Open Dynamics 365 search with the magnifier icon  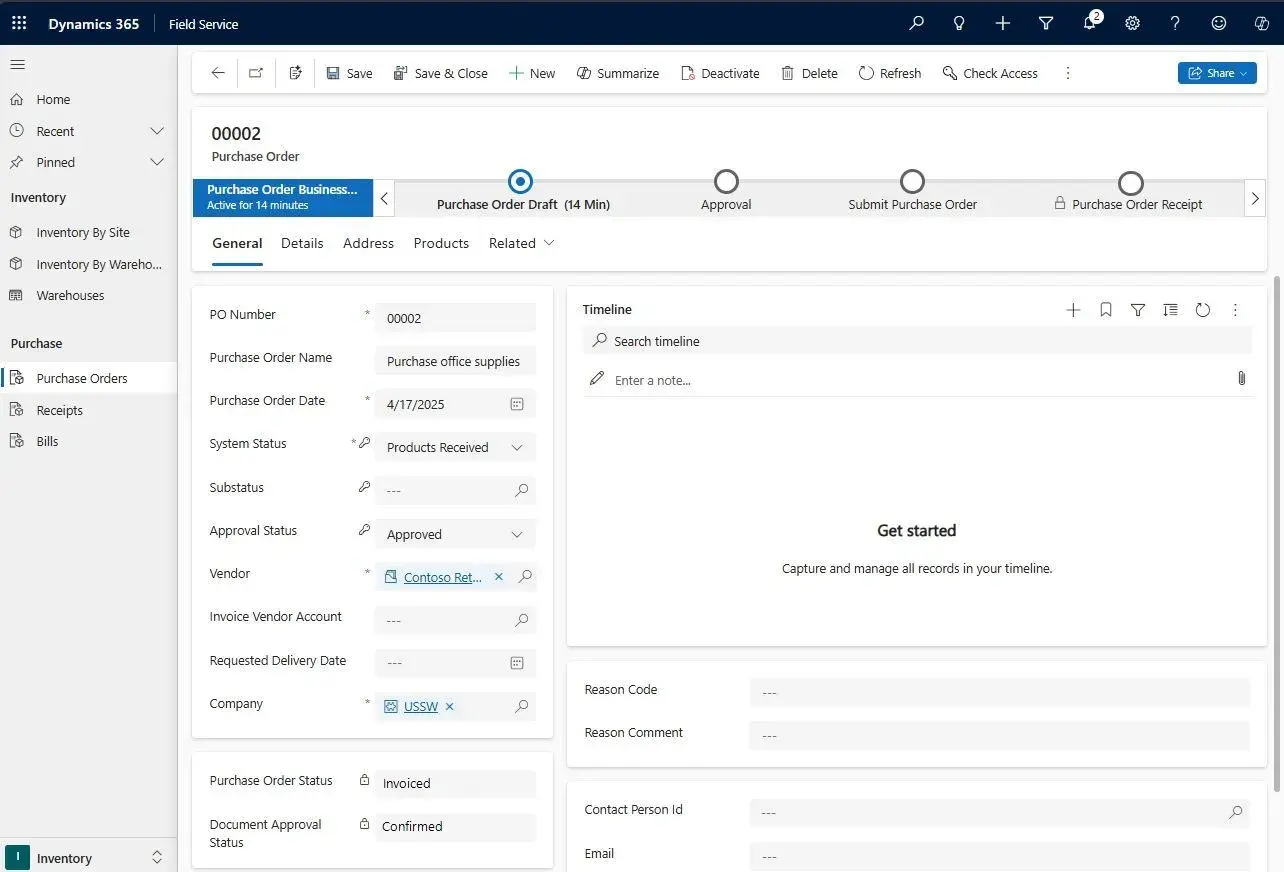(916, 22)
